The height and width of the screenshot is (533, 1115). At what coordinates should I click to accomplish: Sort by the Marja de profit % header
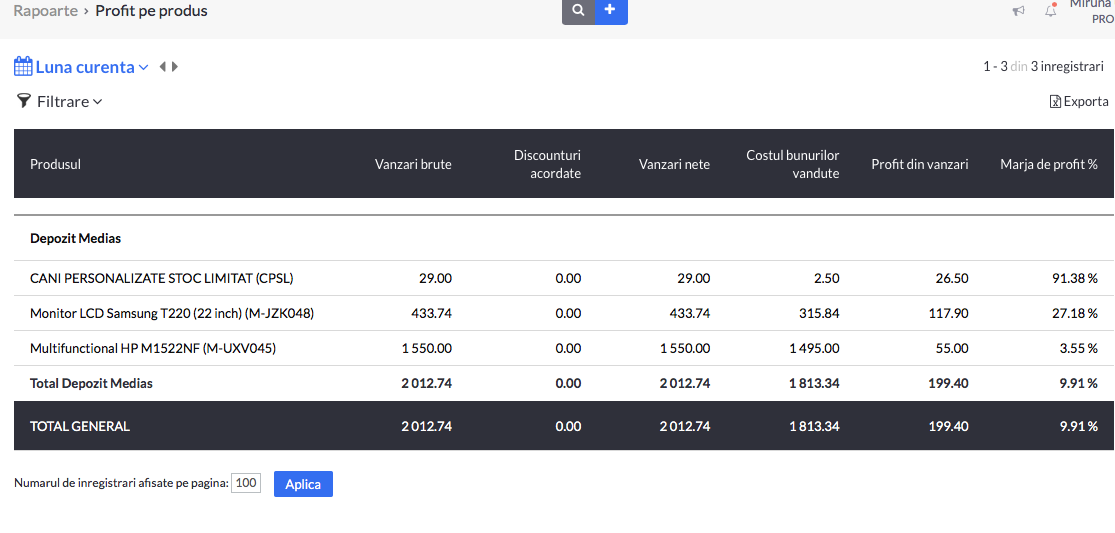[x=1049, y=164]
